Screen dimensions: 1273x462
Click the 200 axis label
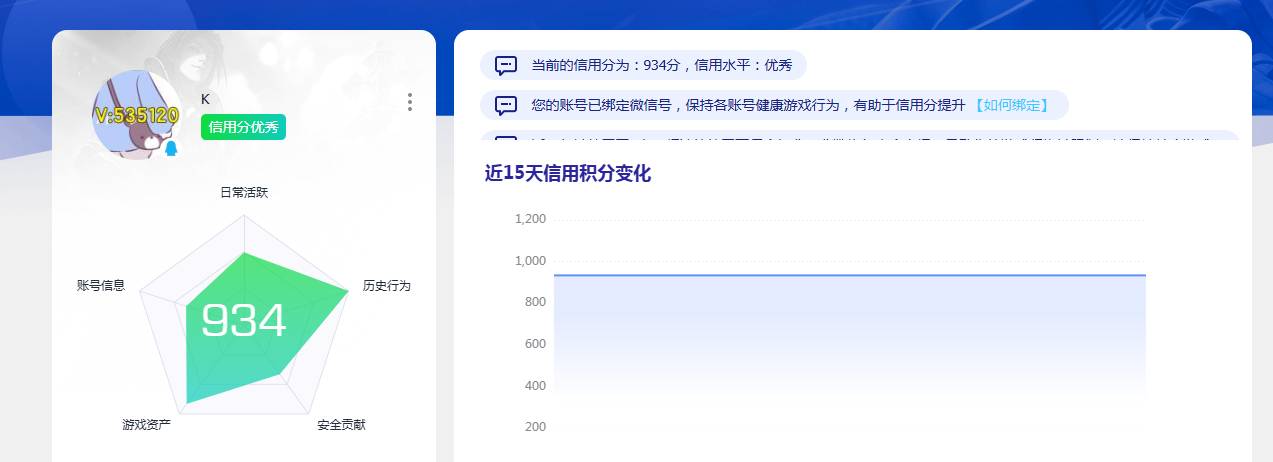[x=536, y=427]
